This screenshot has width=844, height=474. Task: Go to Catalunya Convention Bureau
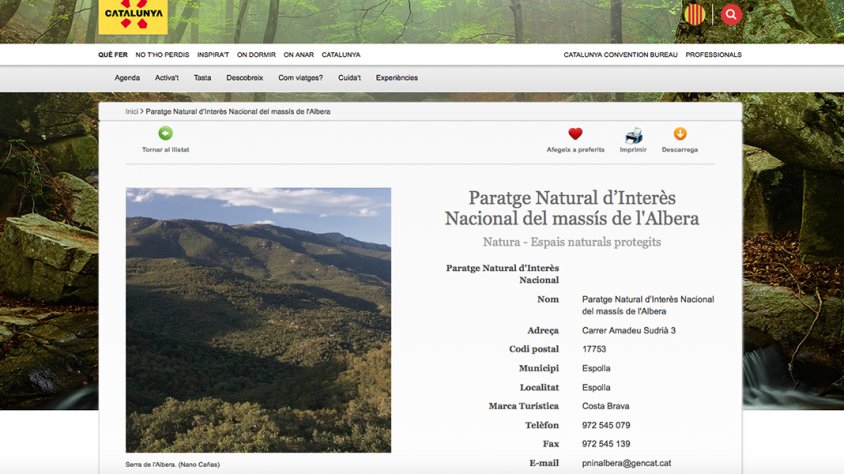click(x=620, y=55)
